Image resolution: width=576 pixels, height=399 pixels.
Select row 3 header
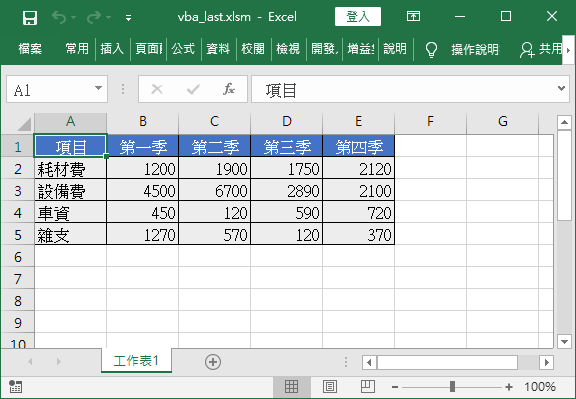click(18, 191)
